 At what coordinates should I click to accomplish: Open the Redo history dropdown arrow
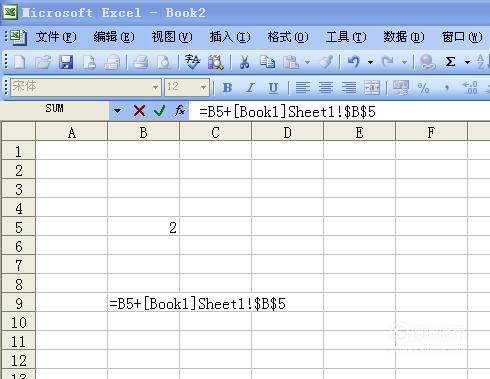coord(404,62)
